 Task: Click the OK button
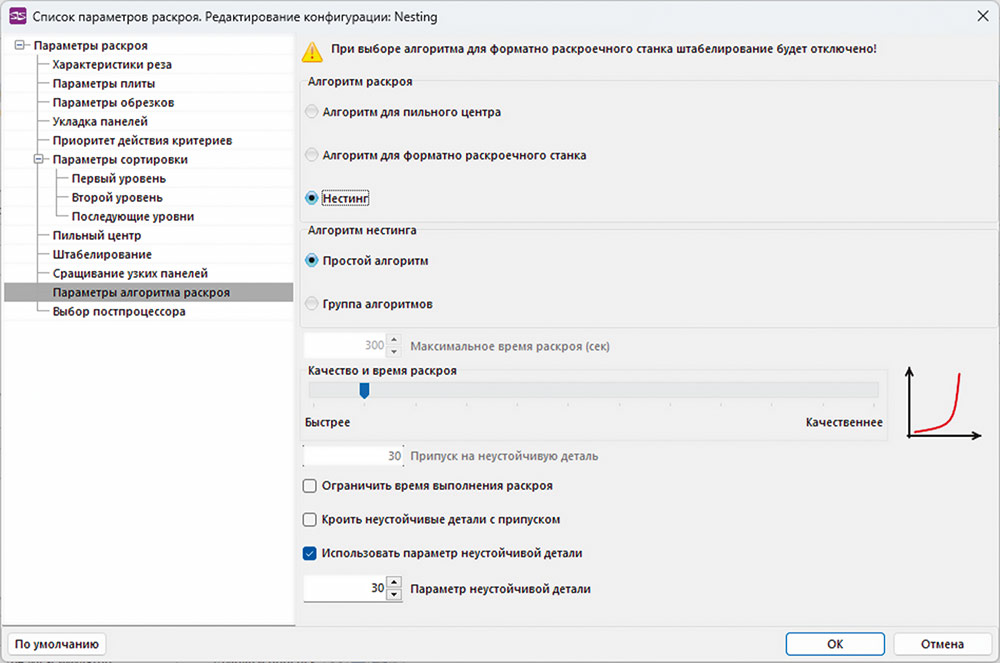835,644
